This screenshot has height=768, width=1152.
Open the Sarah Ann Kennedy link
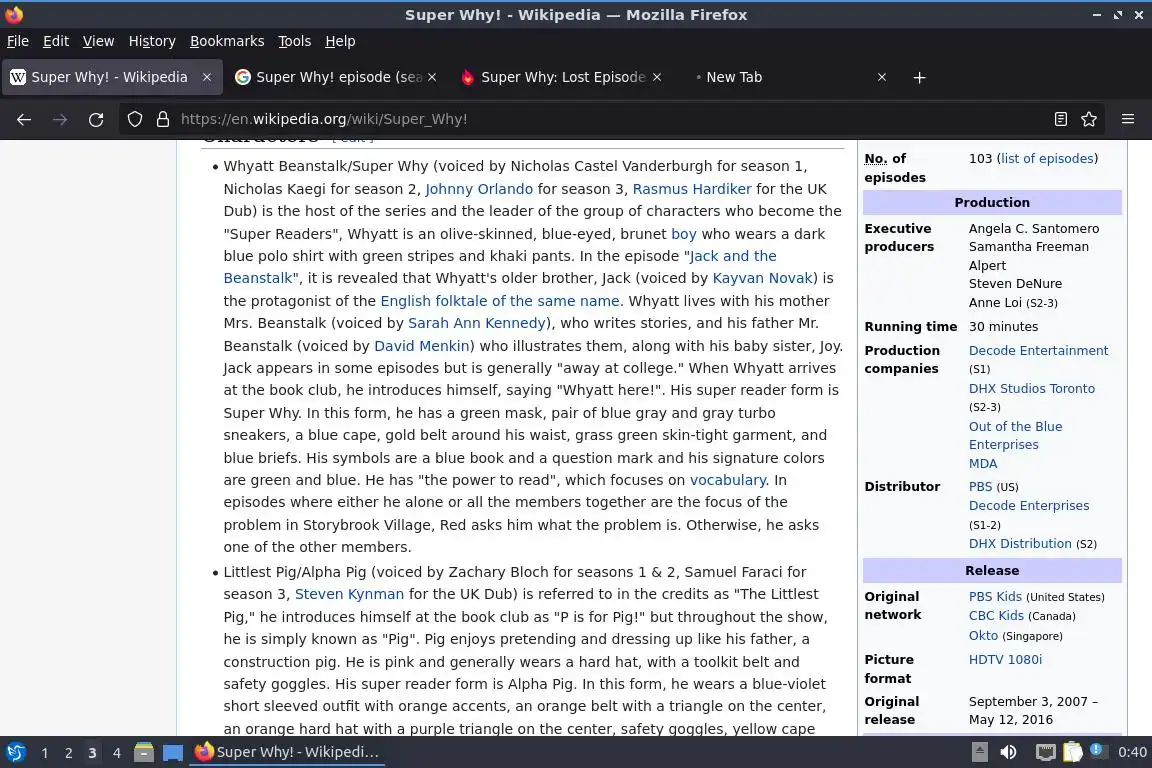(477, 323)
